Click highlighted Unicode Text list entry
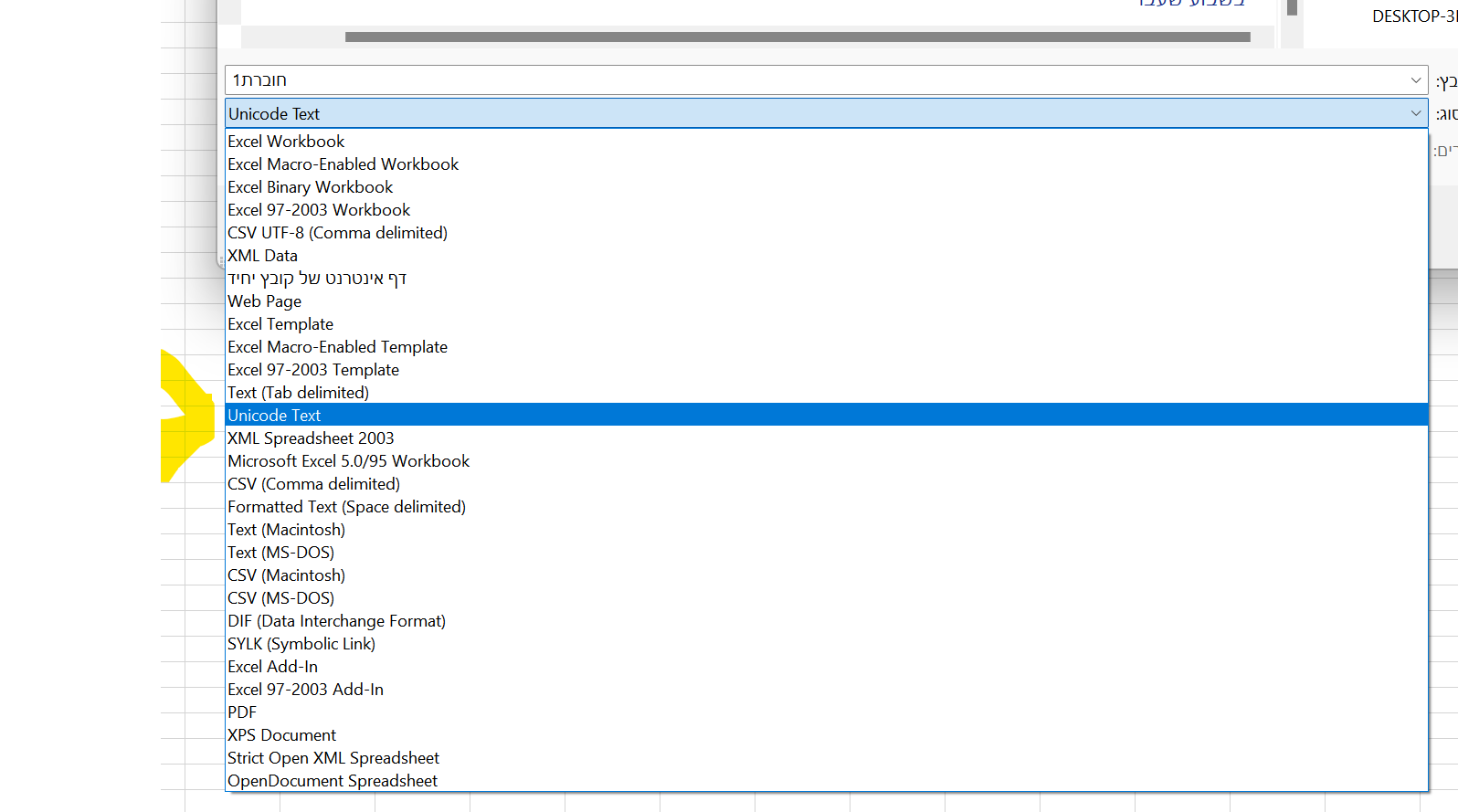1458x812 pixels. pyautogui.click(x=827, y=416)
